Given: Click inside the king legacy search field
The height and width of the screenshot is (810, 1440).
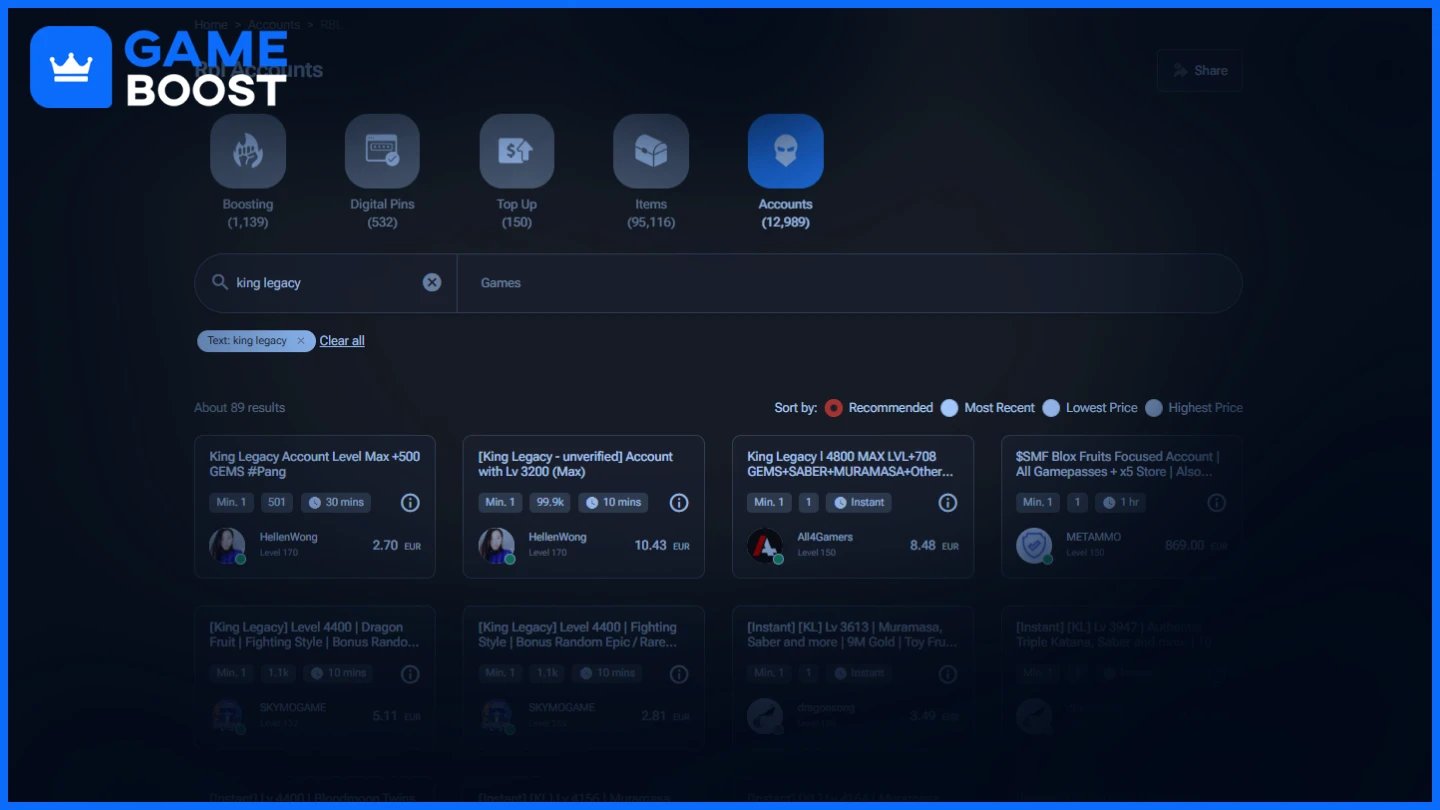Looking at the screenshot, I should click(x=325, y=283).
